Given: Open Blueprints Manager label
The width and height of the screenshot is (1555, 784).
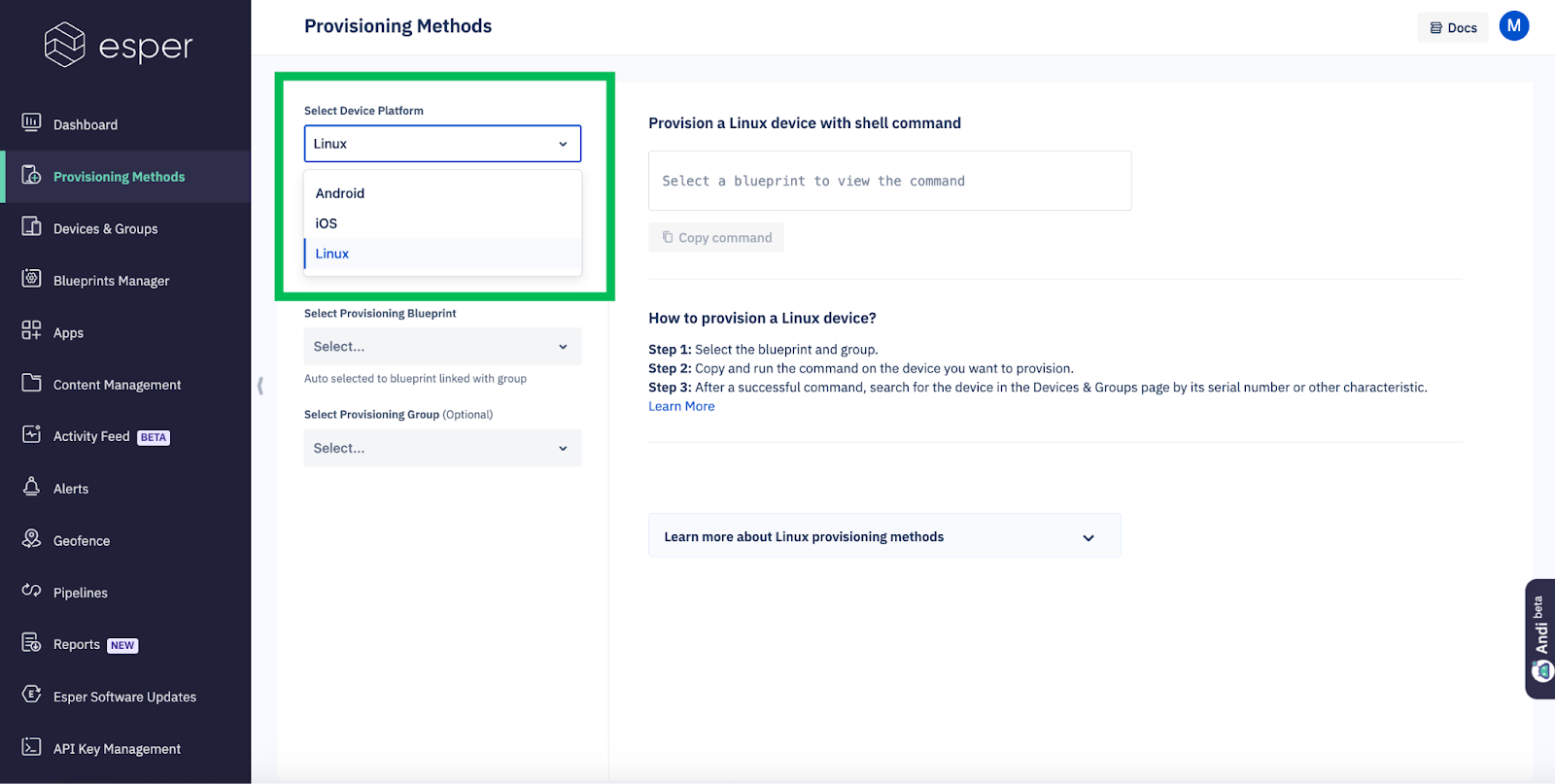Looking at the screenshot, I should (x=111, y=281).
